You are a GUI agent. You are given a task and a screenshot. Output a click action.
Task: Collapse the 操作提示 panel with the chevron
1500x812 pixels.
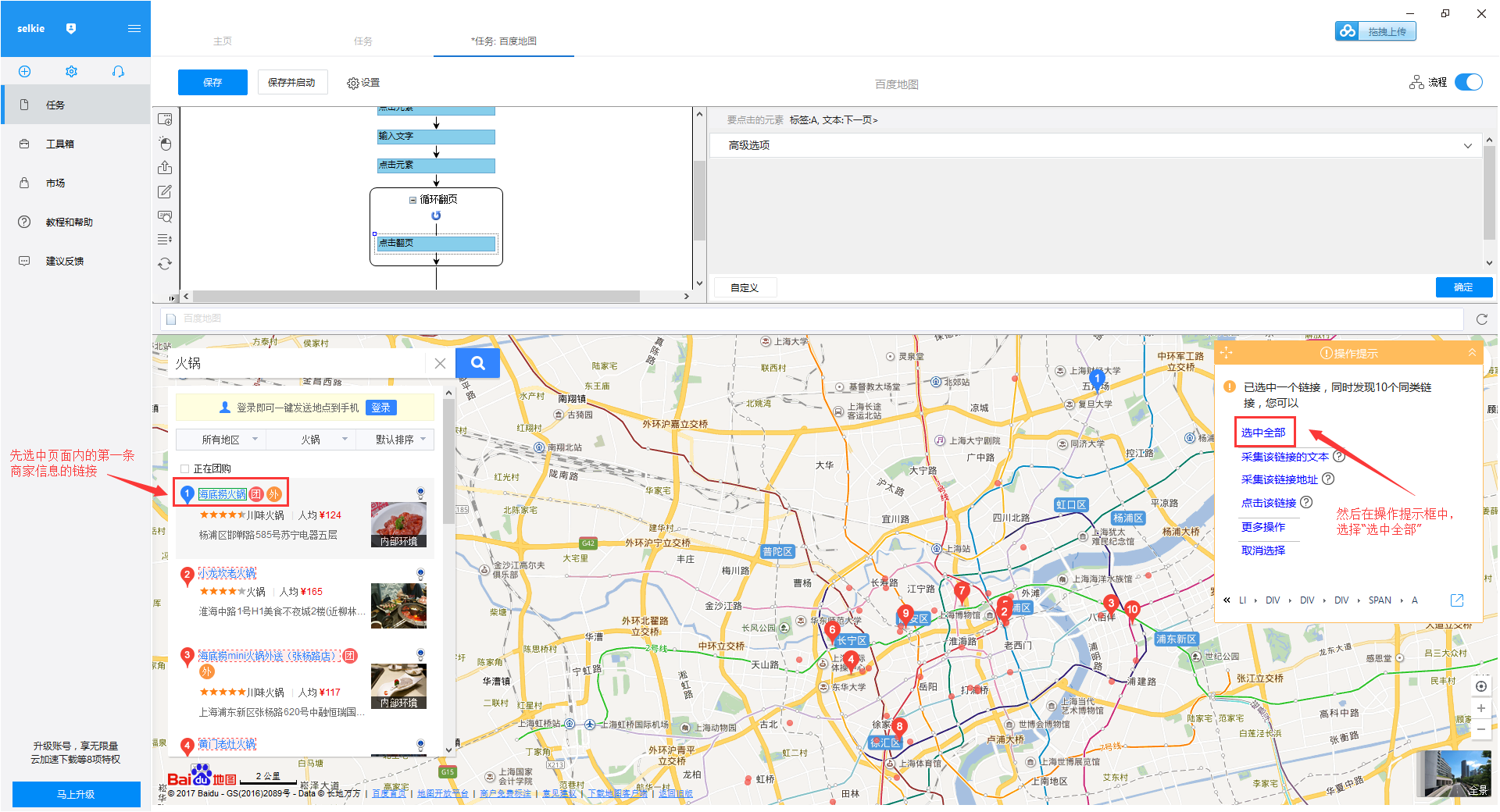1472,353
